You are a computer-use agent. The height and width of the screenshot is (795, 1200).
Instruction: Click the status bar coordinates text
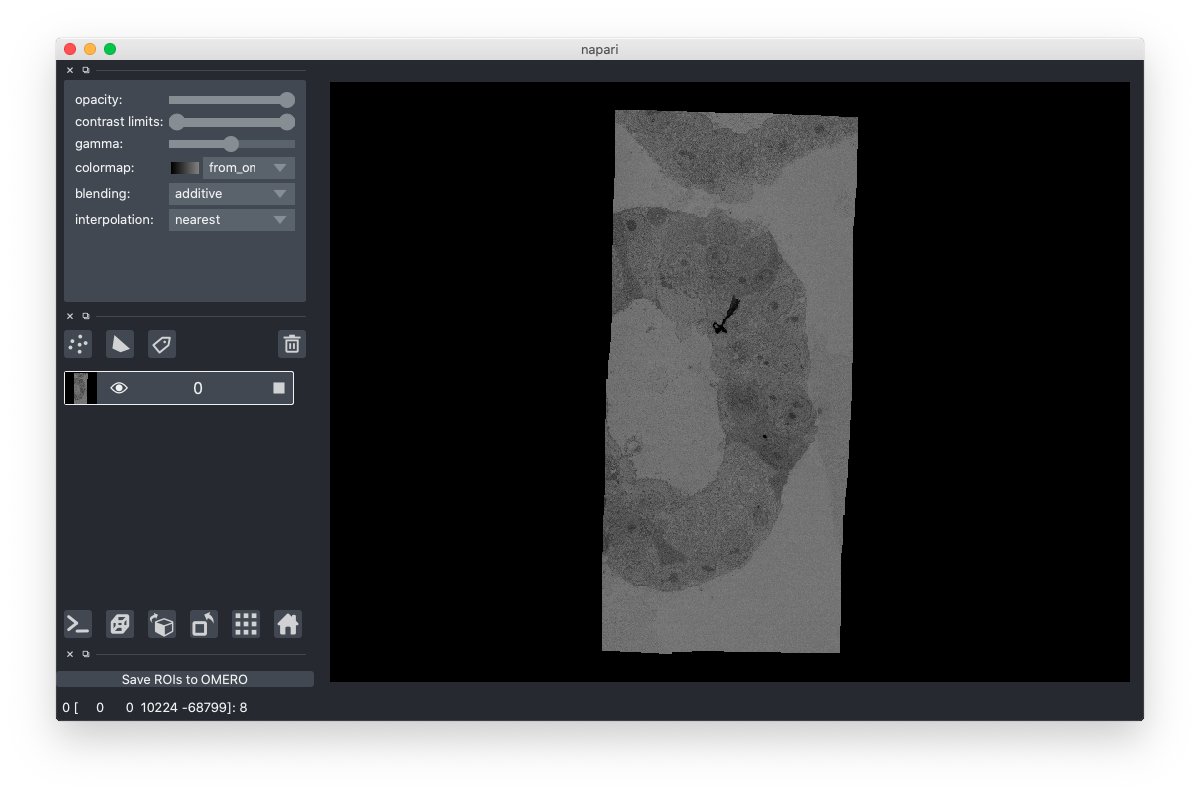(155, 707)
